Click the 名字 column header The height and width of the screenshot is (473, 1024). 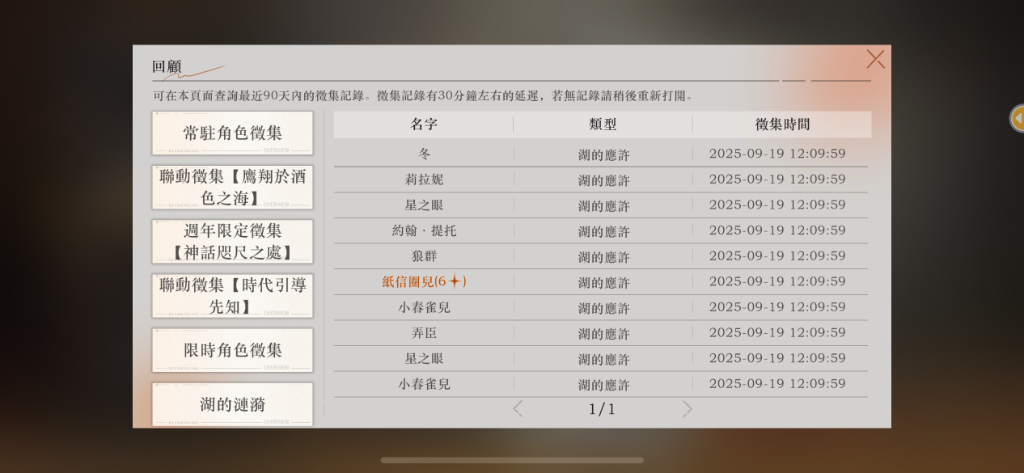tap(423, 124)
